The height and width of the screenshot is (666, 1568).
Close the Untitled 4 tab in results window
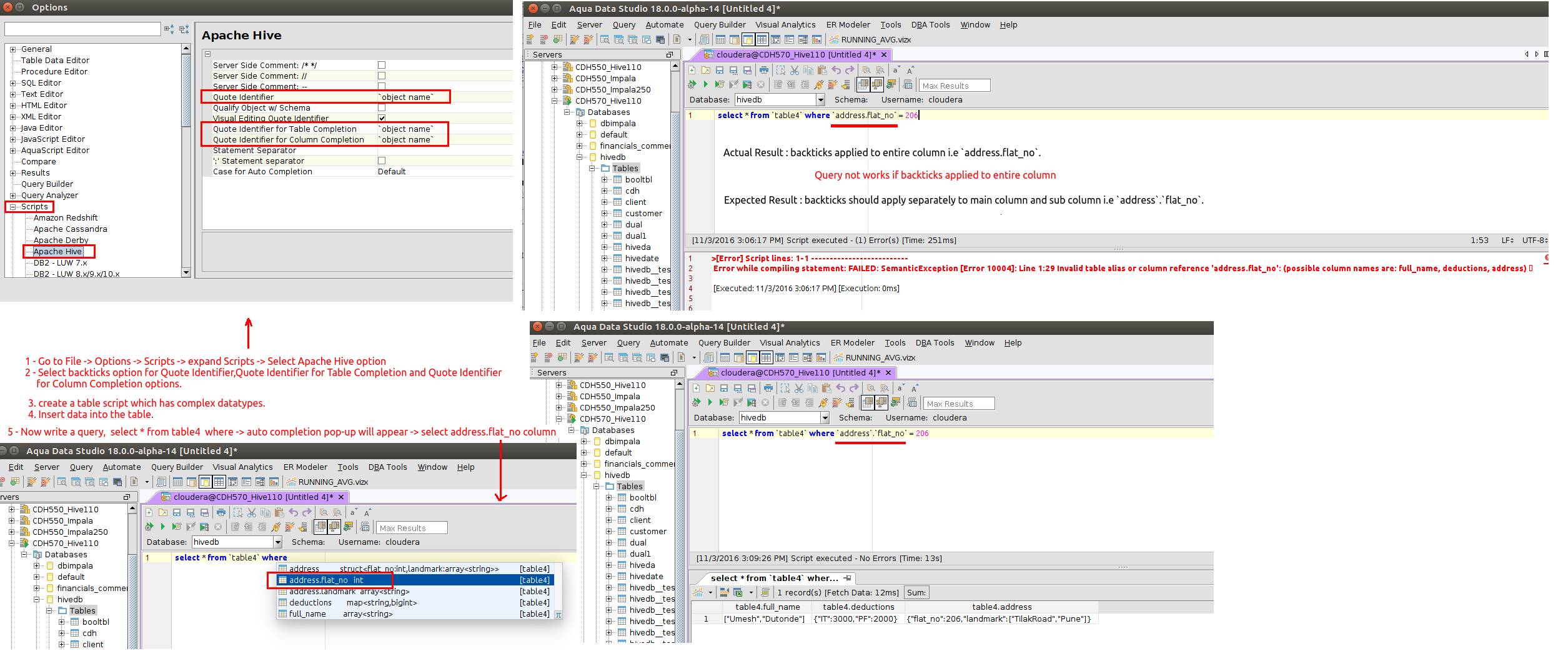coord(888,372)
